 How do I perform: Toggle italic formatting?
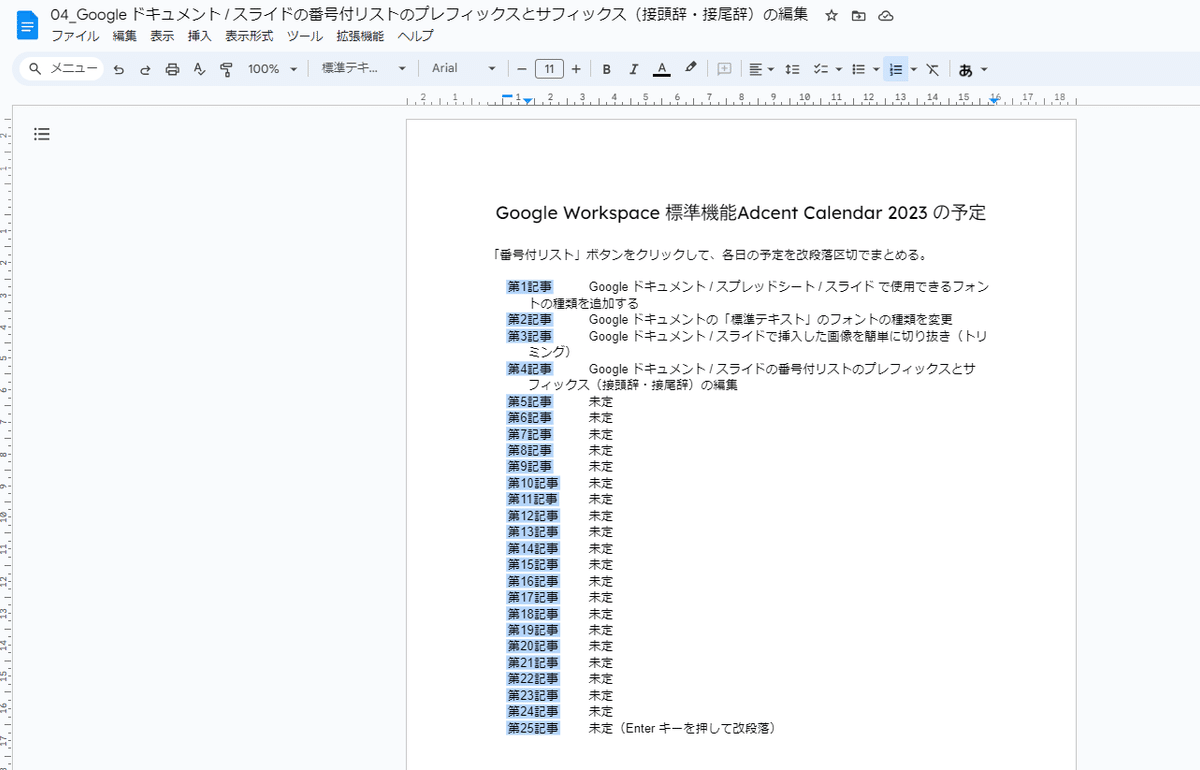point(634,69)
